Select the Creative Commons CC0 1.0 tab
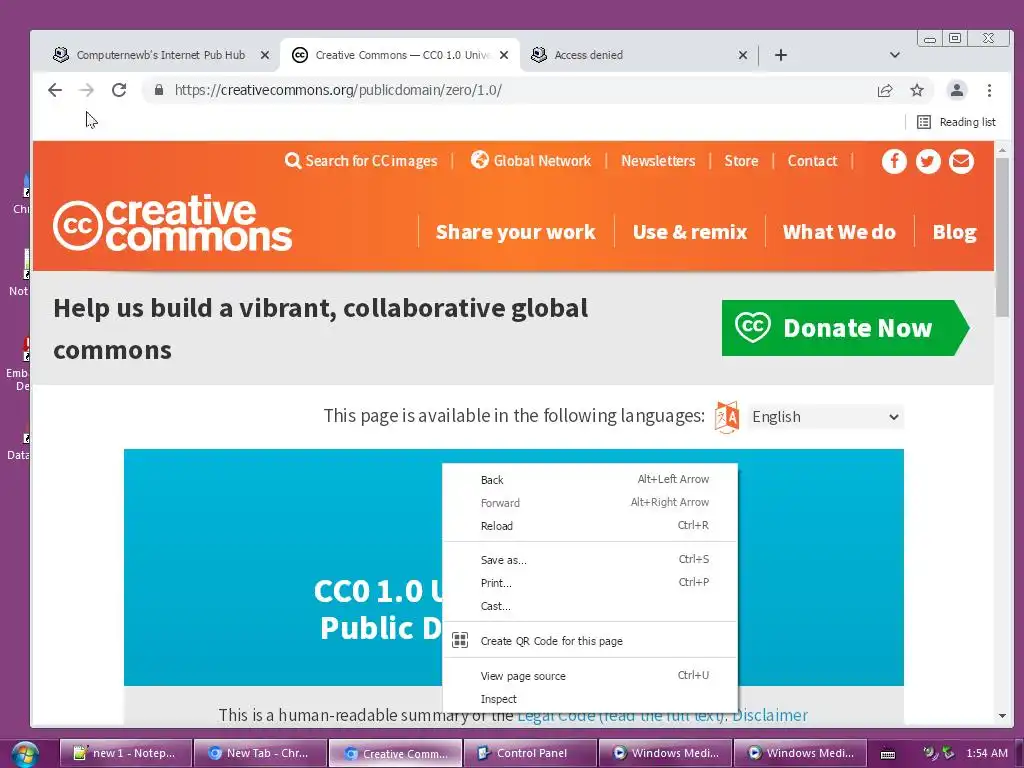 tap(400, 55)
